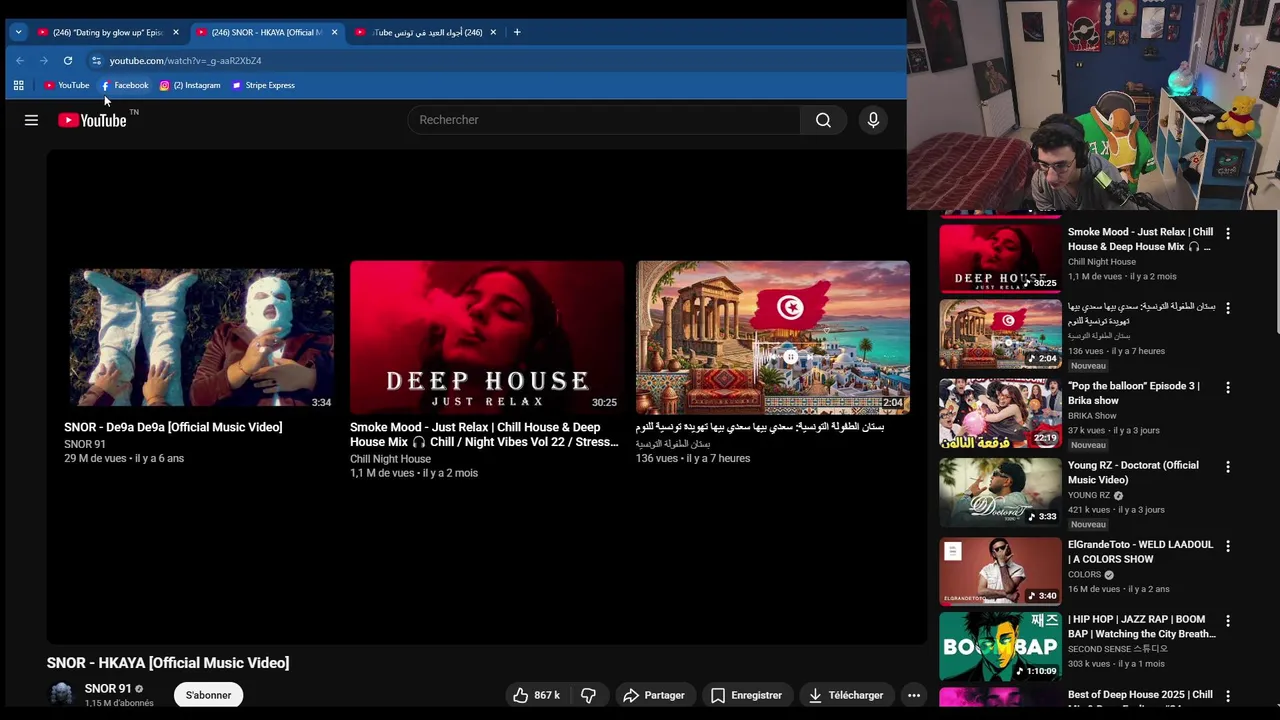Go forward with browser forward arrow

[44, 60]
